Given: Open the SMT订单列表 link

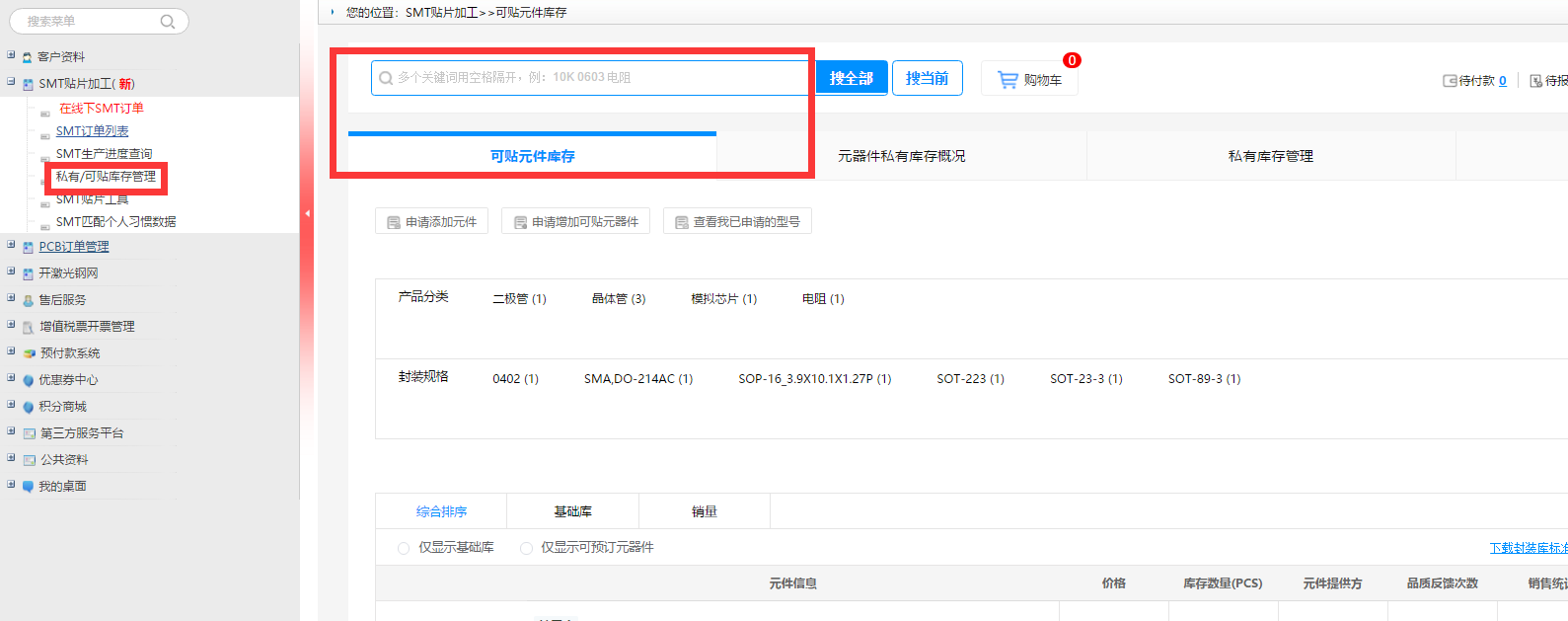Looking at the screenshot, I should 92,131.
